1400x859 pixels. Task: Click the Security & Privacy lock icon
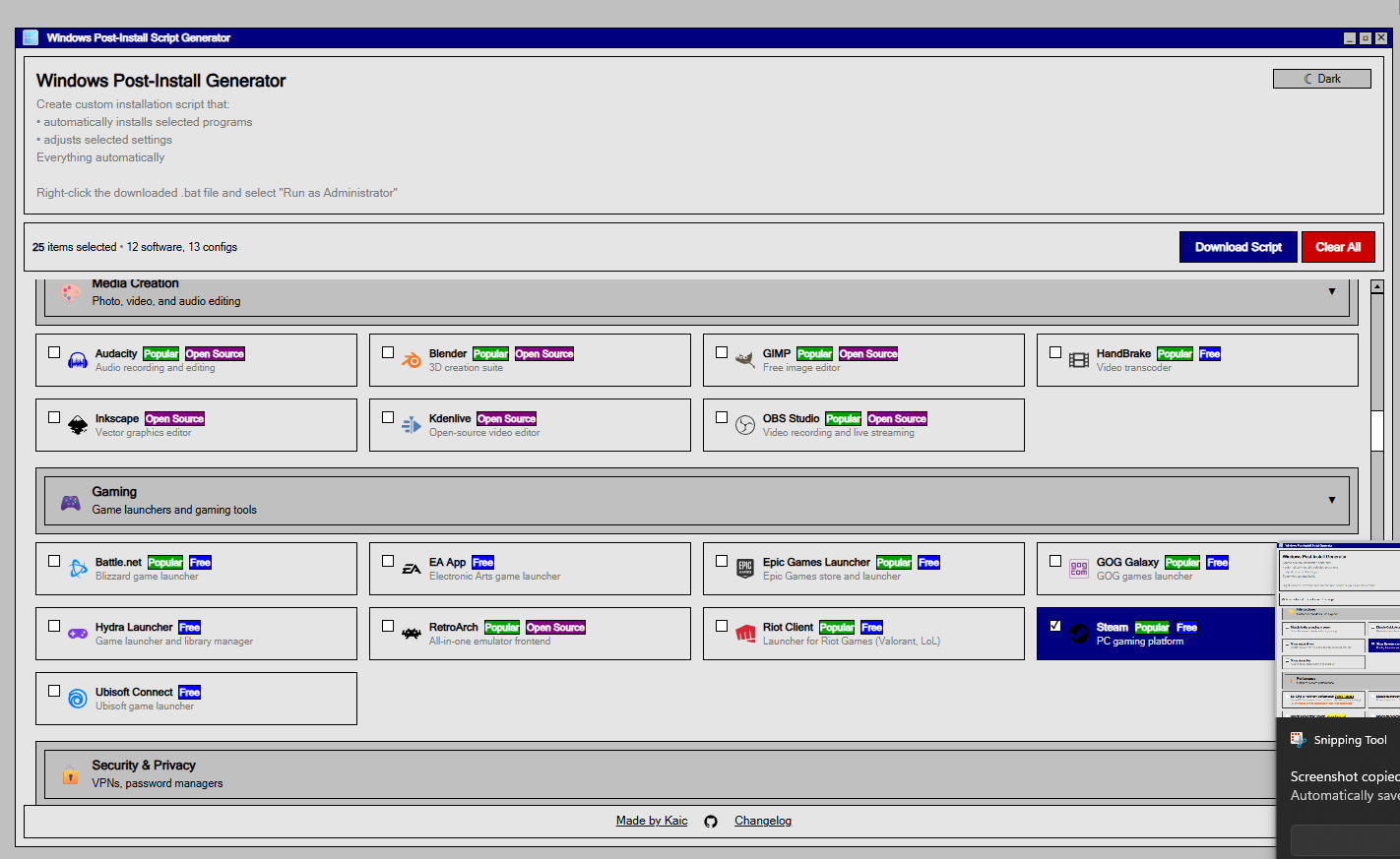71,774
